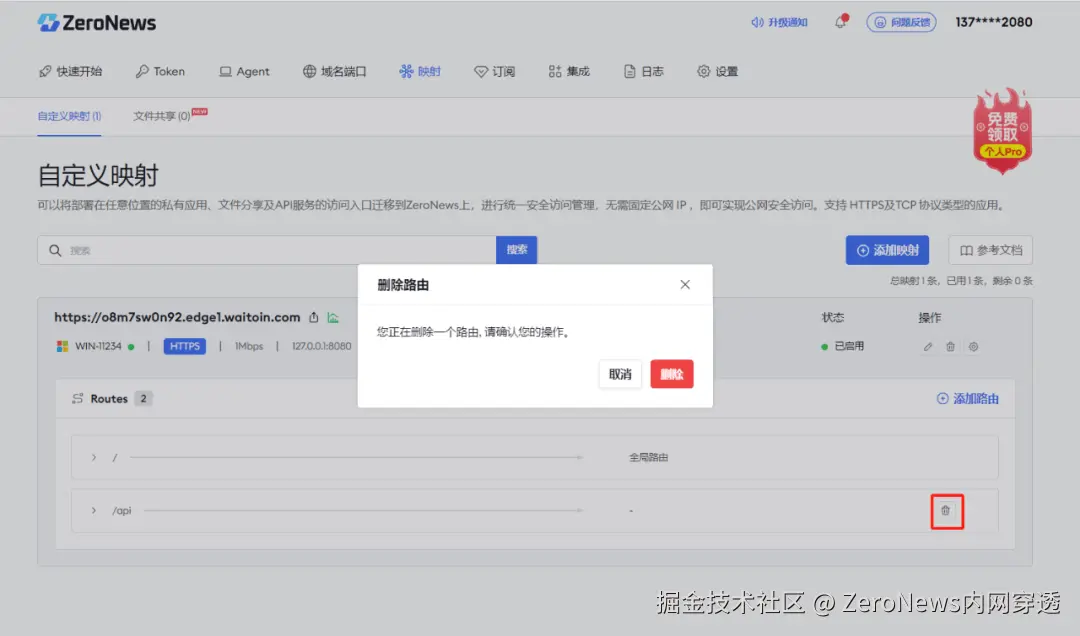The height and width of the screenshot is (636, 1080).
Task: Click the 1Mbps bandwidth text
Action: pos(249,346)
